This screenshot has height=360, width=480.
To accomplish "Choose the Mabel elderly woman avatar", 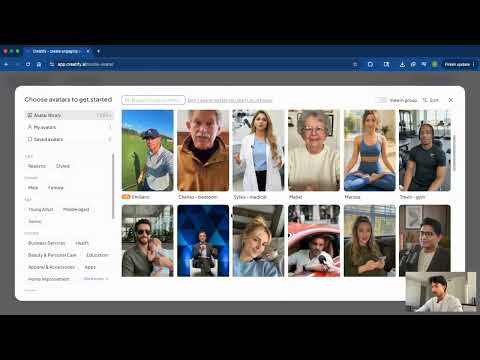I will click(314, 150).
